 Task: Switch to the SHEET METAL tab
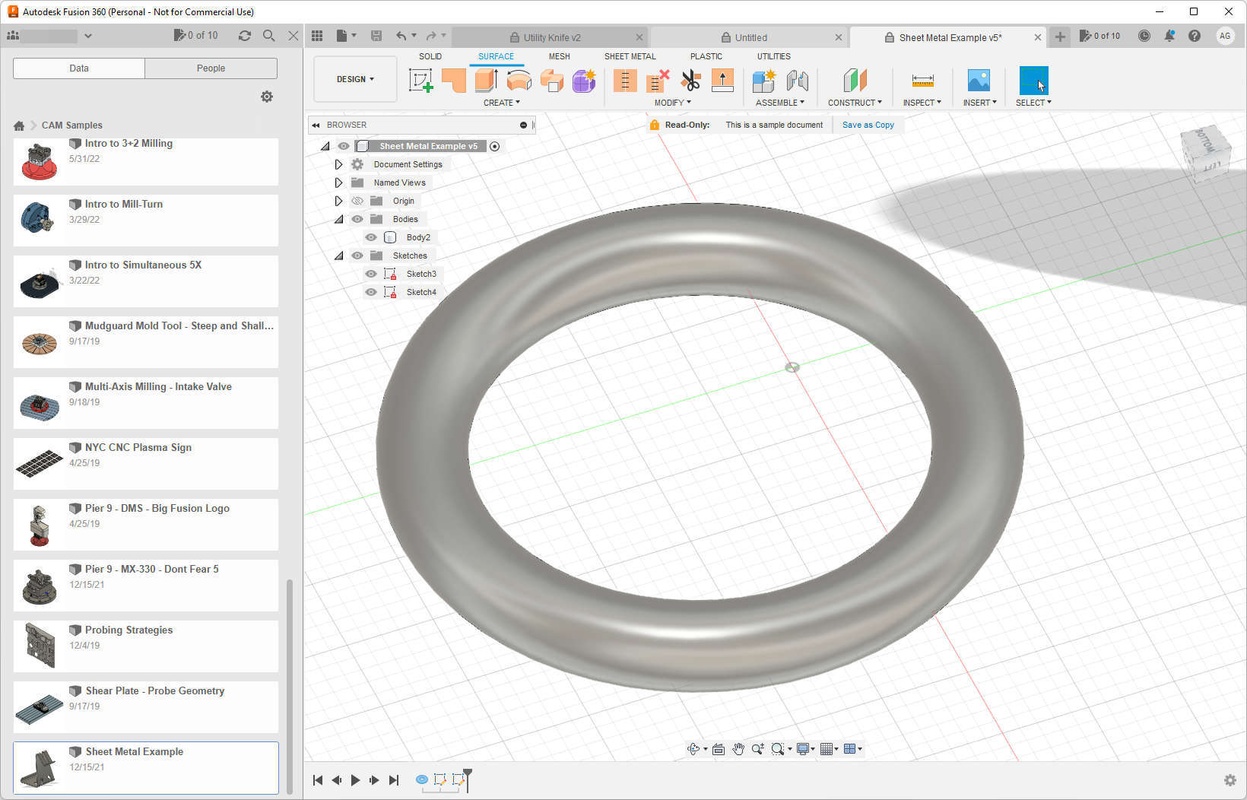point(629,57)
